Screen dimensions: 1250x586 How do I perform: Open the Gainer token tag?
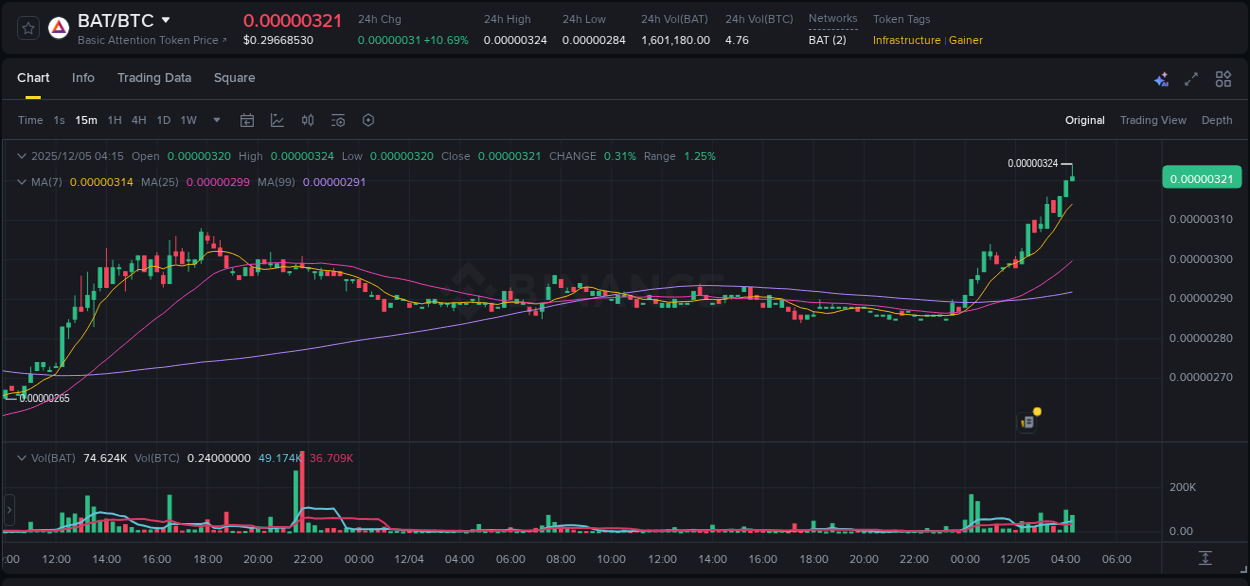(x=965, y=40)
